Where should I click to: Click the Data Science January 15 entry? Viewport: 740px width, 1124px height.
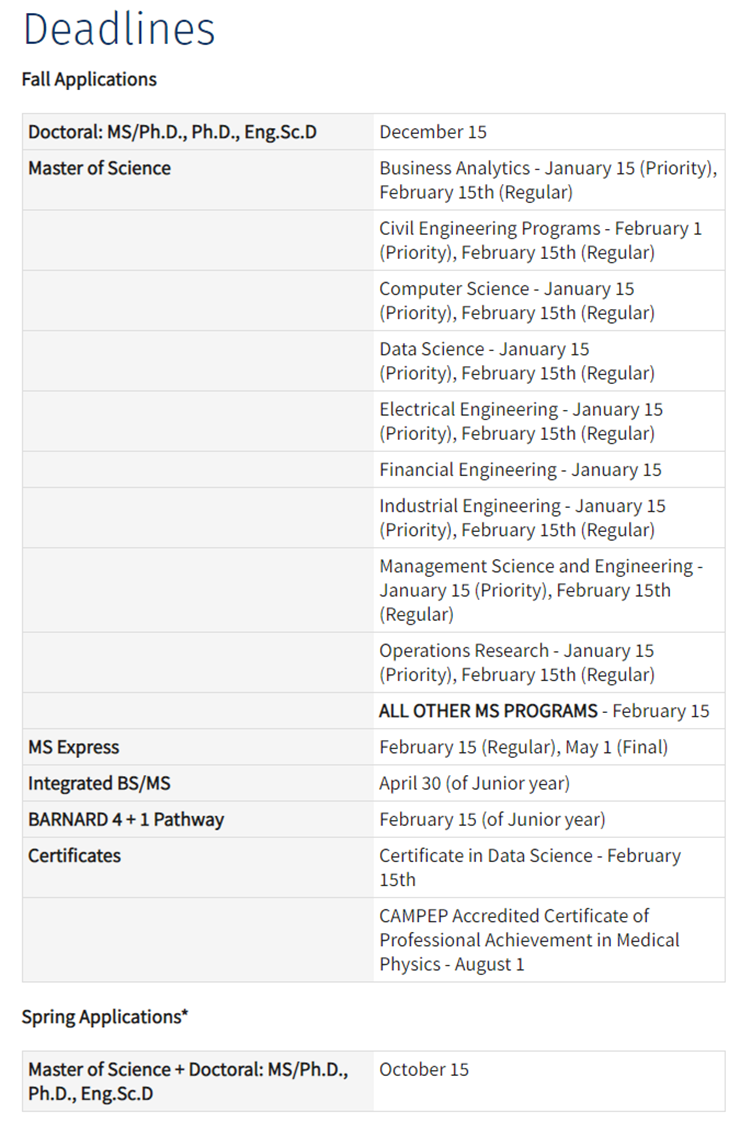point(516,361)
